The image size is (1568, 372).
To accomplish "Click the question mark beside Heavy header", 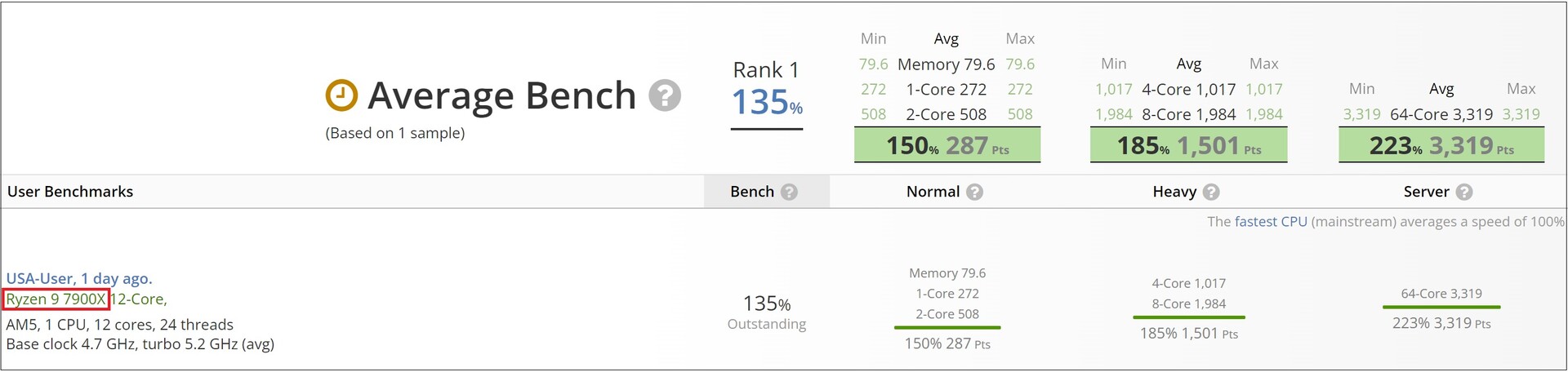I will coord(1211,192).
